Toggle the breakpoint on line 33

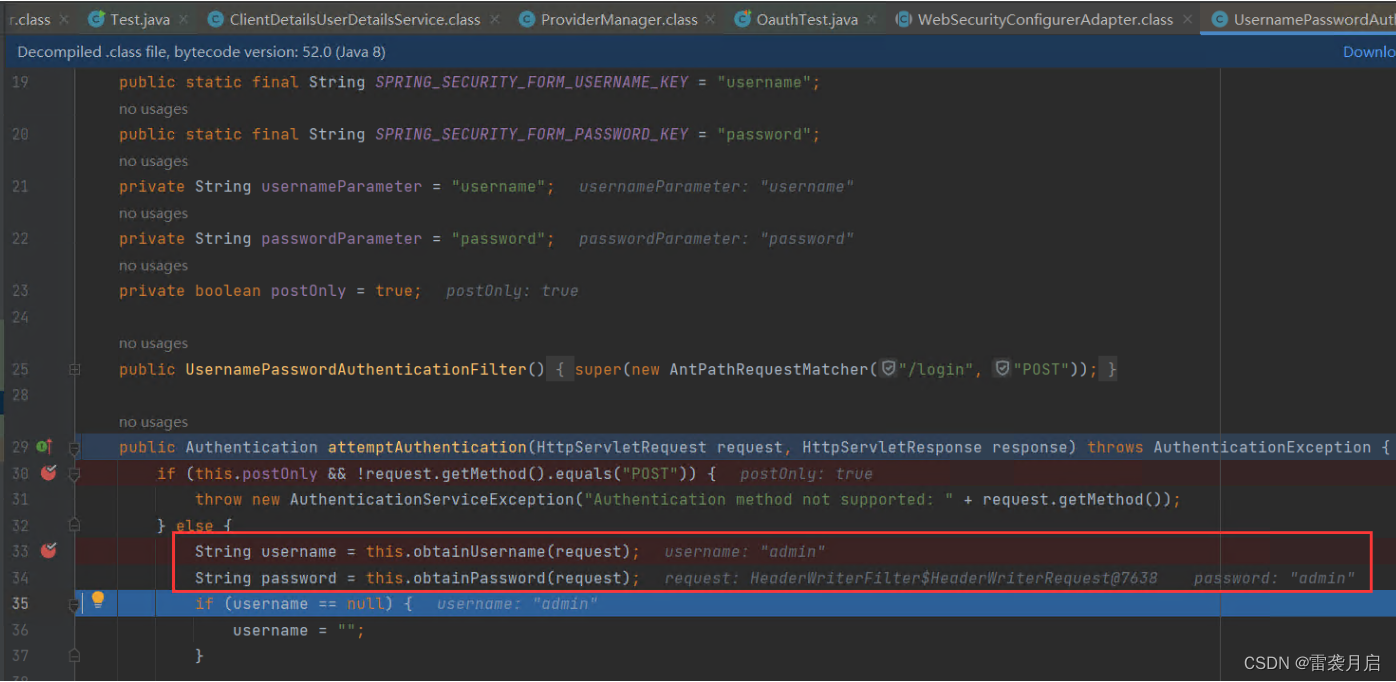tap(47, 551)
